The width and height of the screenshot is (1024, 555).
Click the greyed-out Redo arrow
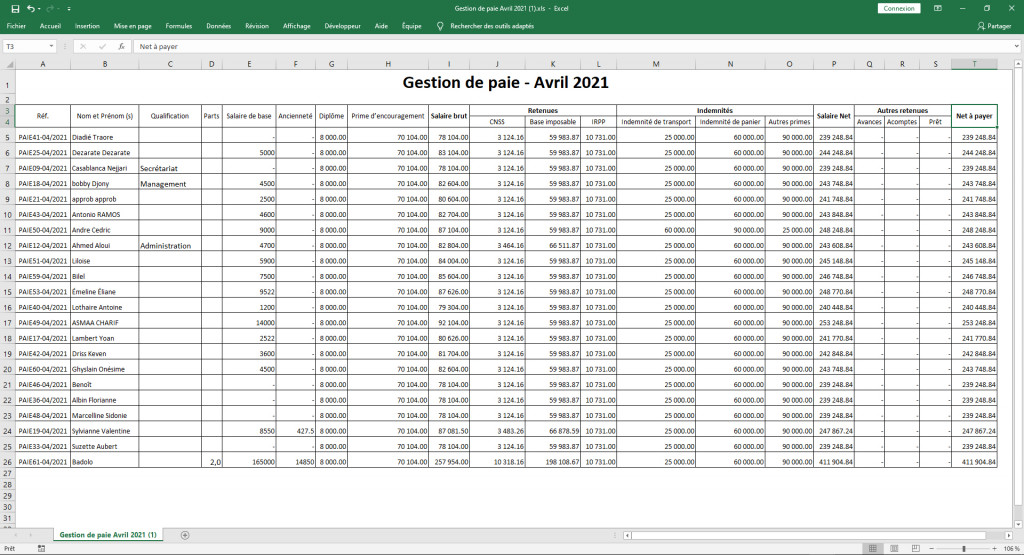[x=50, y=8]
